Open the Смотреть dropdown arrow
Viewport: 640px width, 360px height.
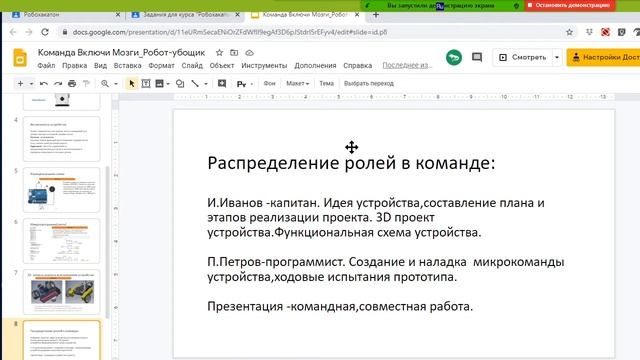tap(557, 58)
